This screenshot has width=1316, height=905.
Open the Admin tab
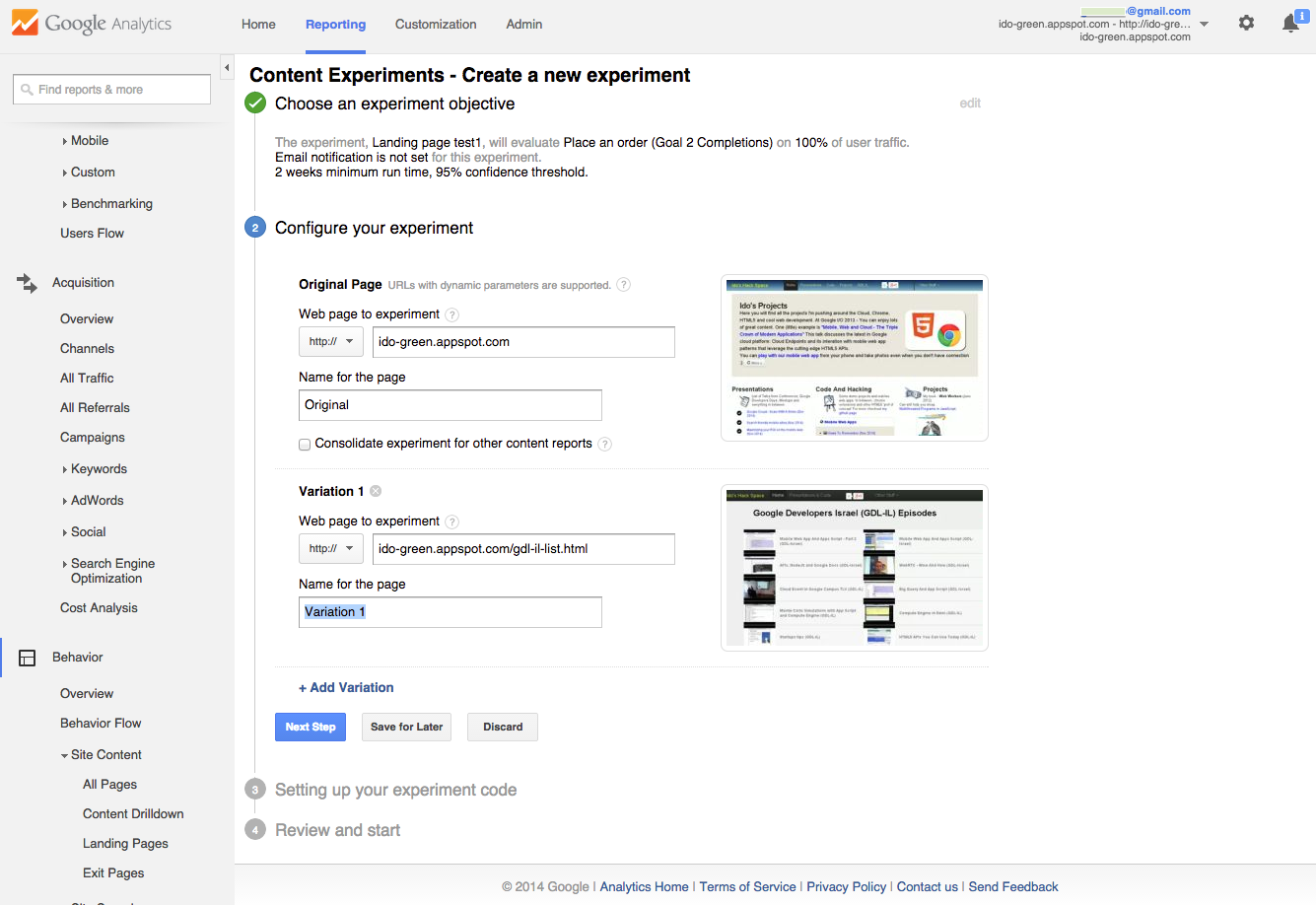[x=523, y=25]
